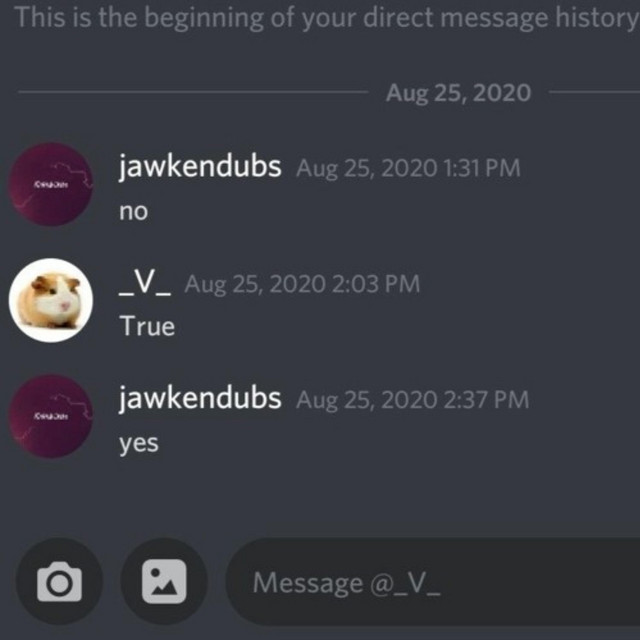Open _V_ guinea pig avatar

coord(51,300)
